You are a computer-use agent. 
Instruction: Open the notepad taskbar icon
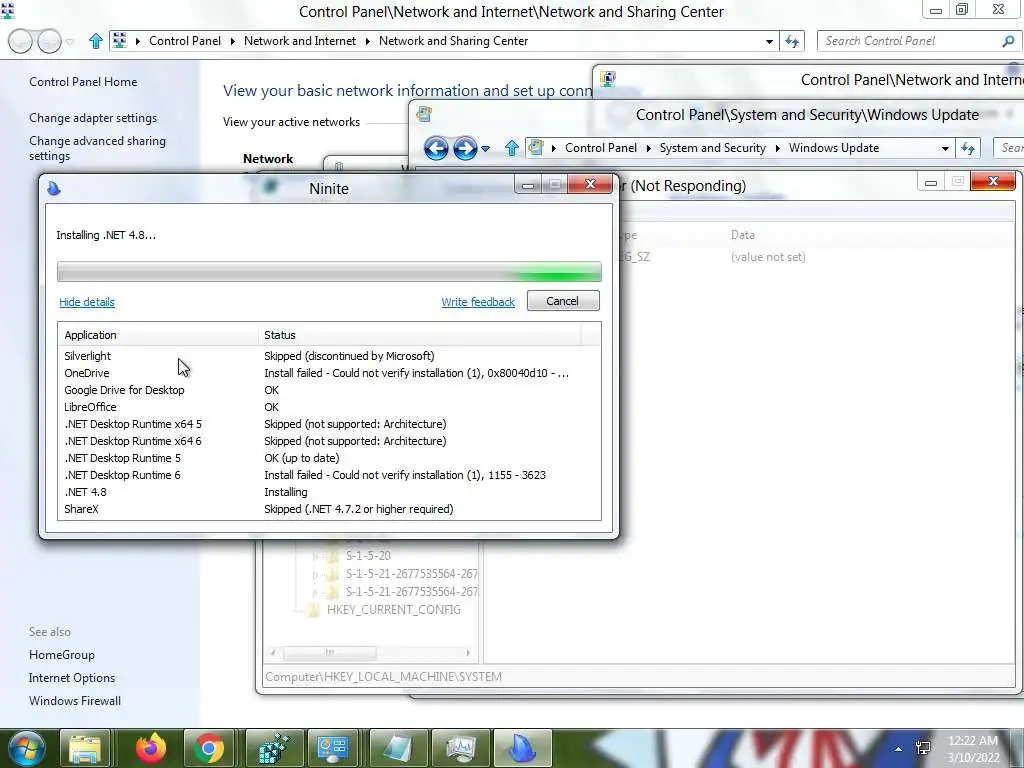click(398, 748)
